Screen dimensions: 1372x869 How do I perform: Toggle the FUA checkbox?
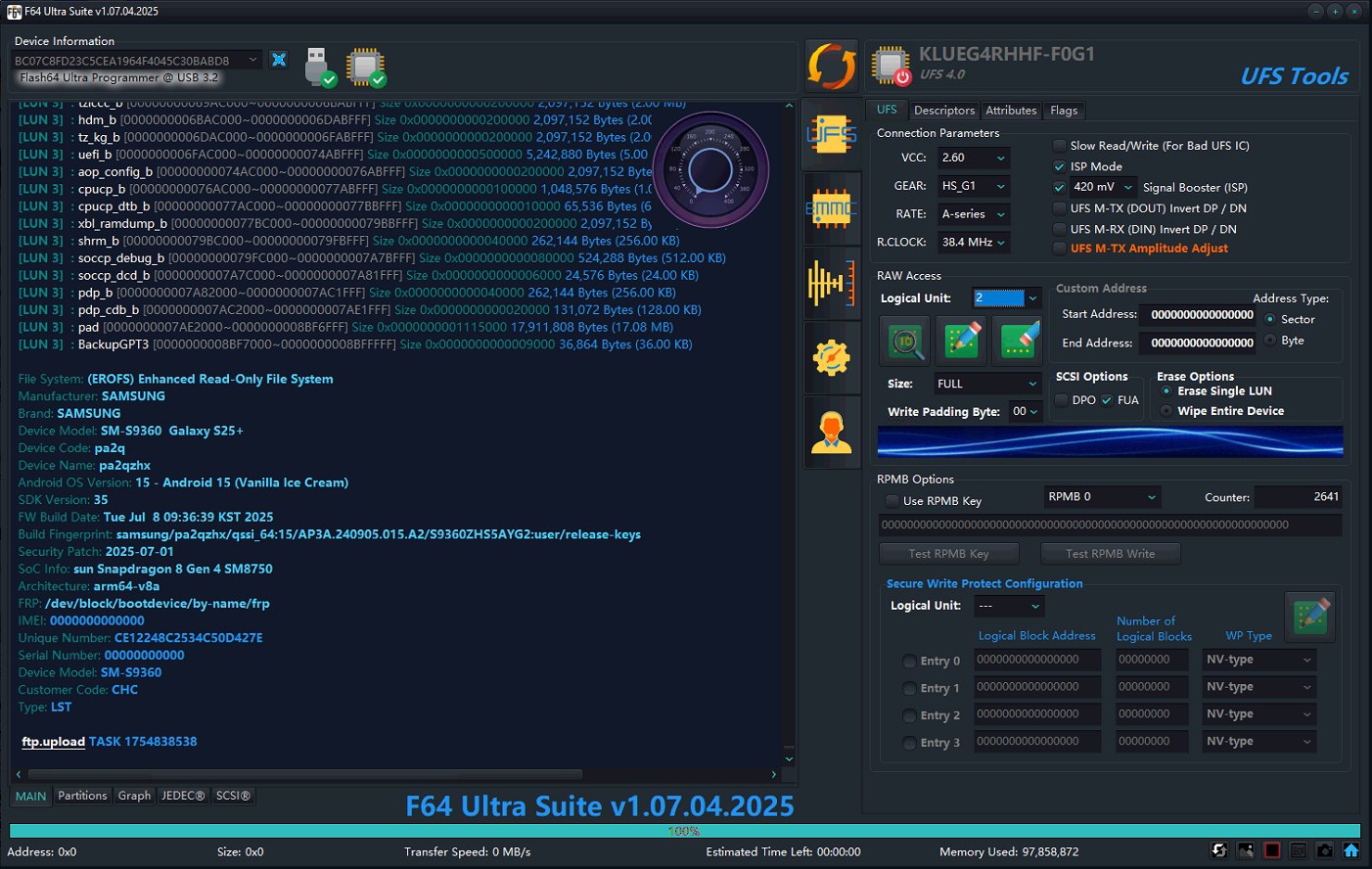coord(1107,400)
